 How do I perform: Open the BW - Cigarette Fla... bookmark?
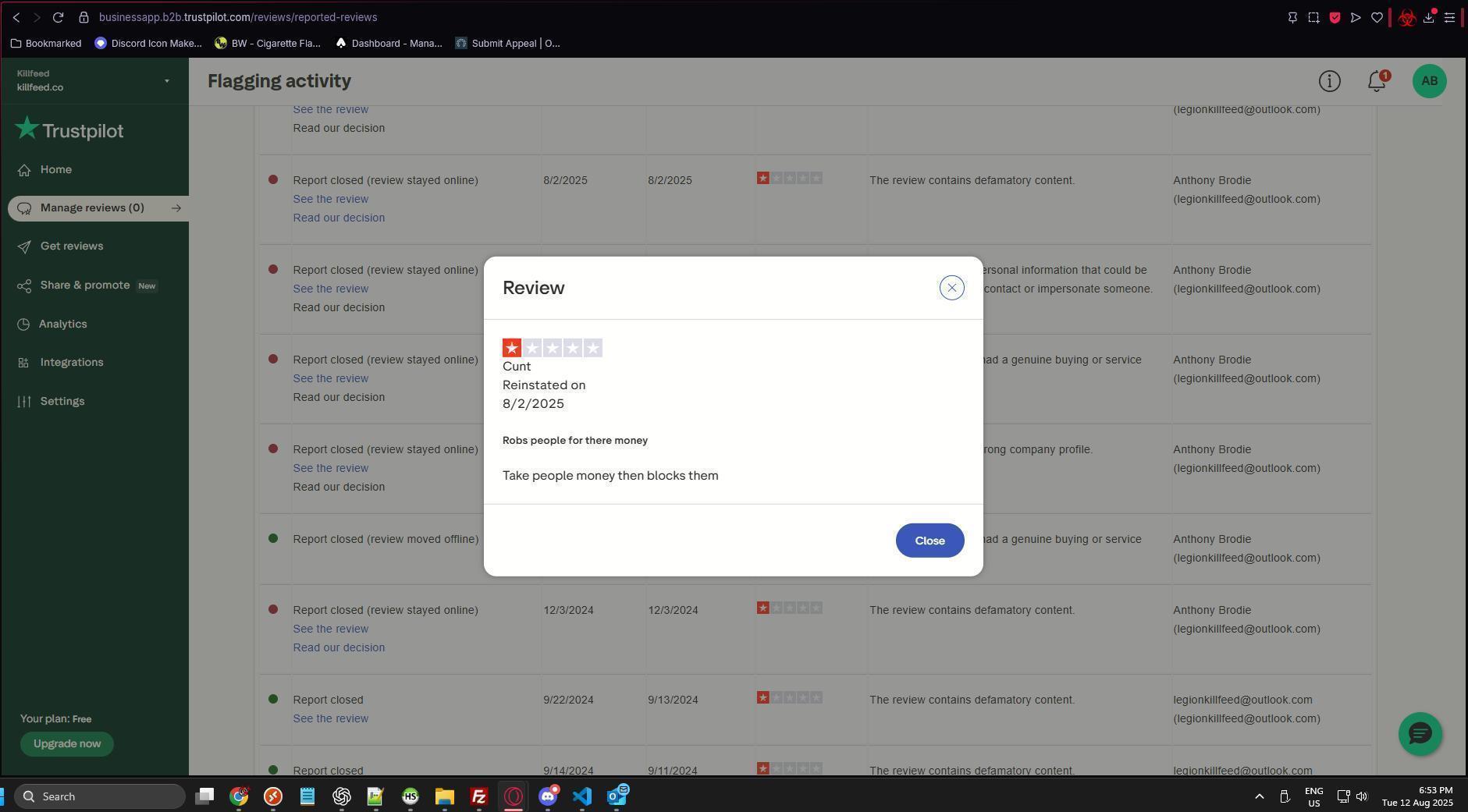[x=268, y=44]
